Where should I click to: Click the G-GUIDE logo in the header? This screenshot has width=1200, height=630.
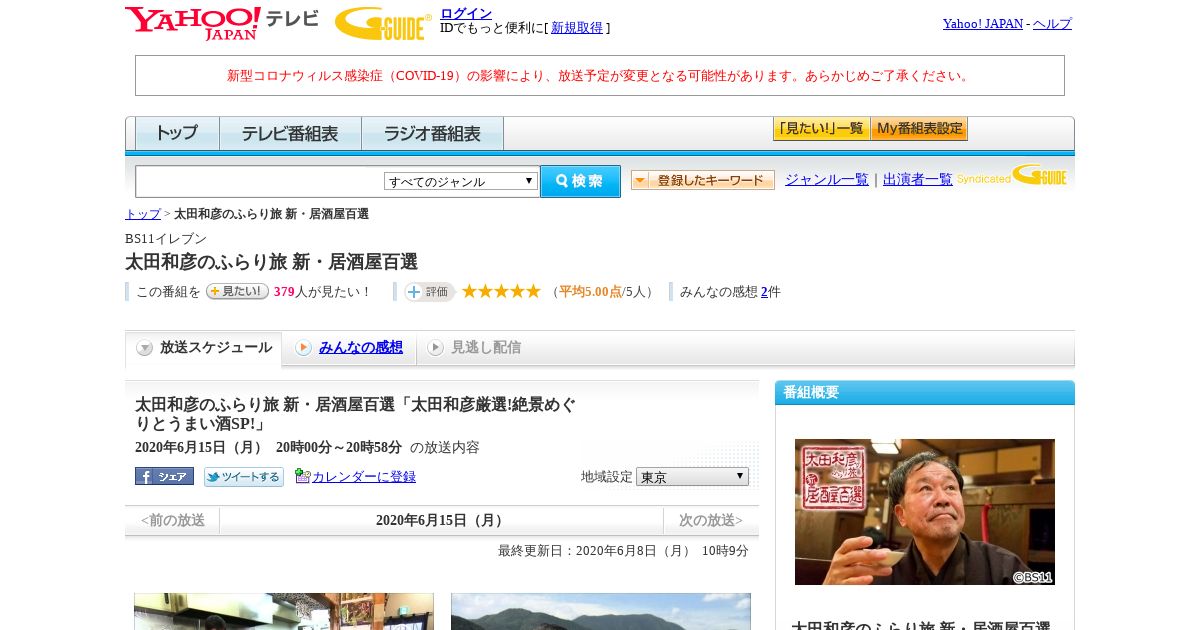click(x=383, y=23)
